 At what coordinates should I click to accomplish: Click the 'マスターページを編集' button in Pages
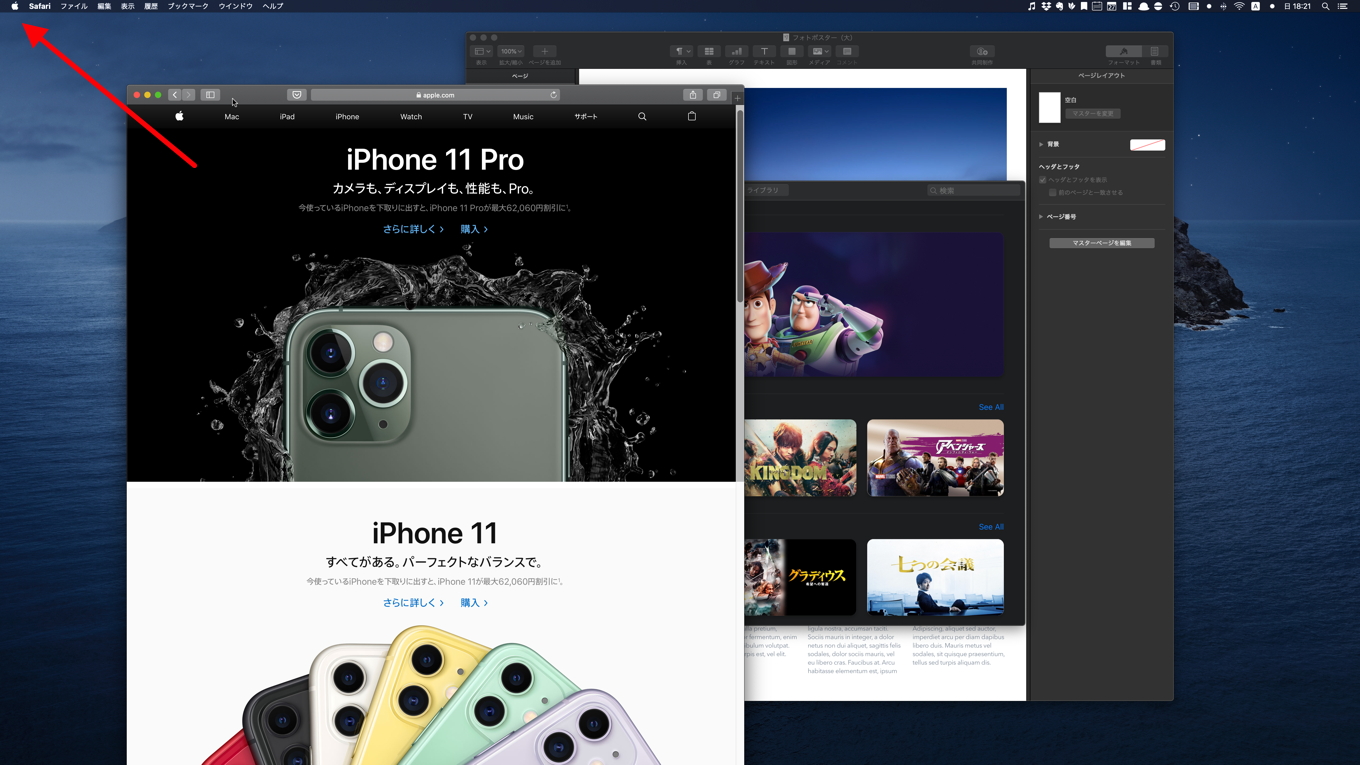pyautogui.click(x=1102, y=243)
